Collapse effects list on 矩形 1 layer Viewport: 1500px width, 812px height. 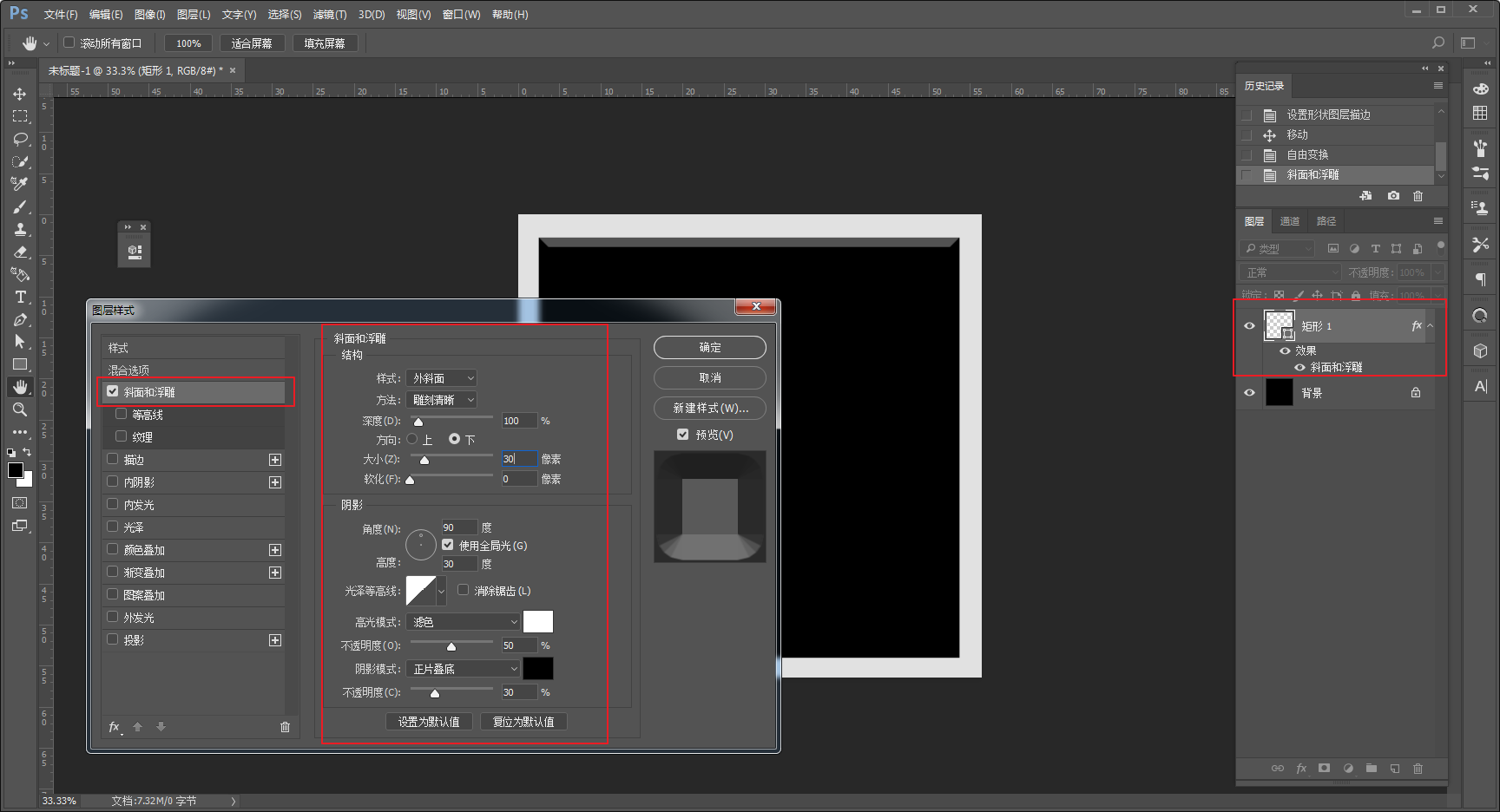pyautogui.click(x=1431, y=326)
